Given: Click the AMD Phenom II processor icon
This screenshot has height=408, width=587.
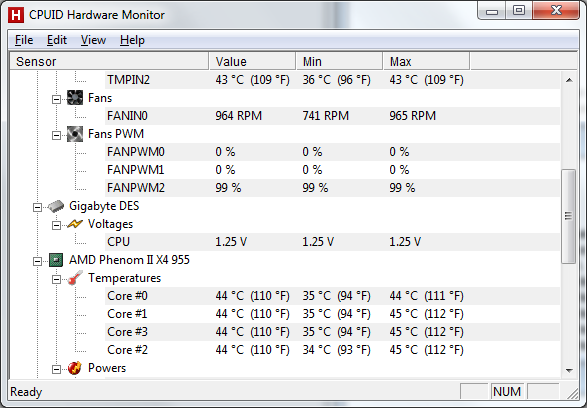Looking at the screenshot, I should (x=56, y=260).
